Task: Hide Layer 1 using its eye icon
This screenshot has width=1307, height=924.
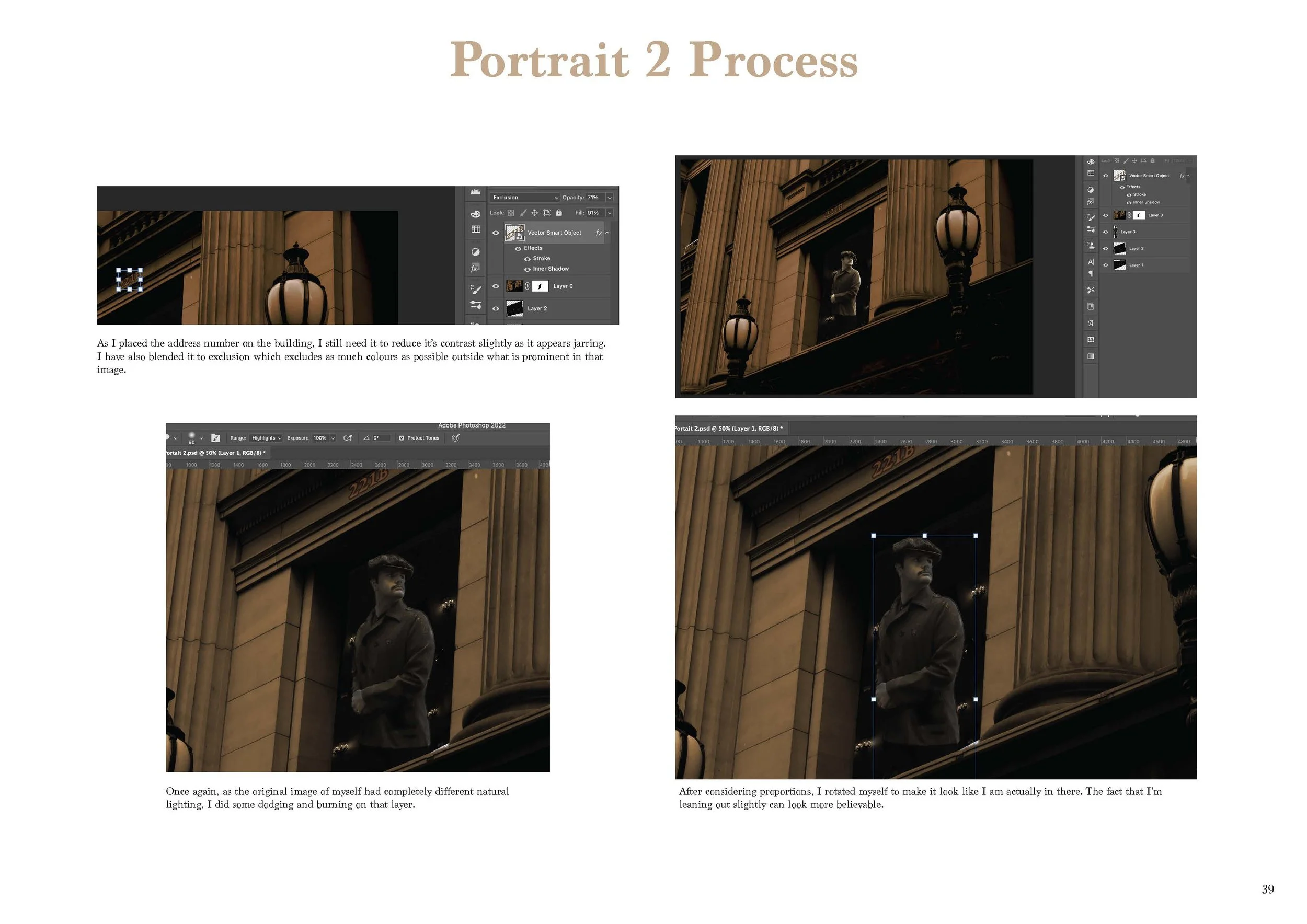Action: (1106, 265)
